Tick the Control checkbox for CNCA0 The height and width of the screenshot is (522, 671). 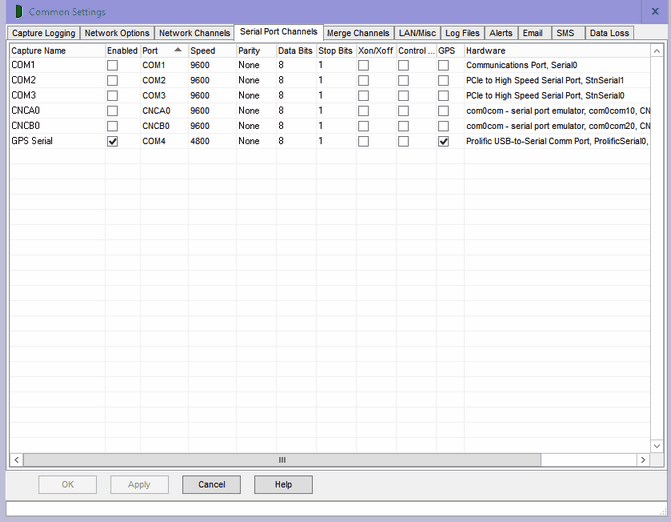coord(403,111)
